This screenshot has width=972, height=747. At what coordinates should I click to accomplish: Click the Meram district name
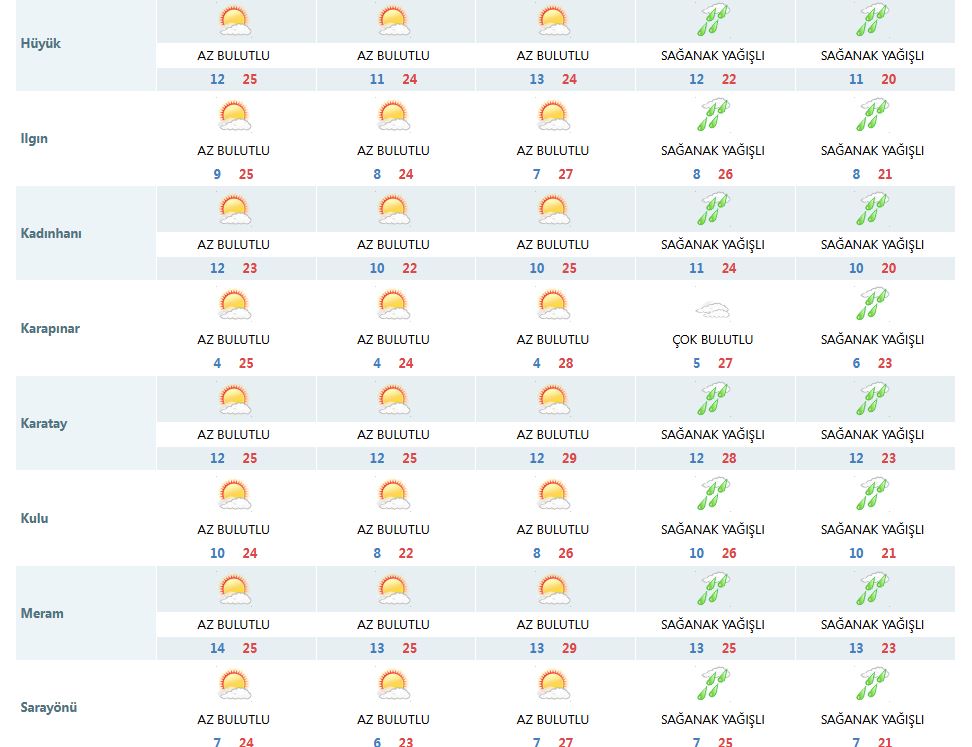(42, 613)
